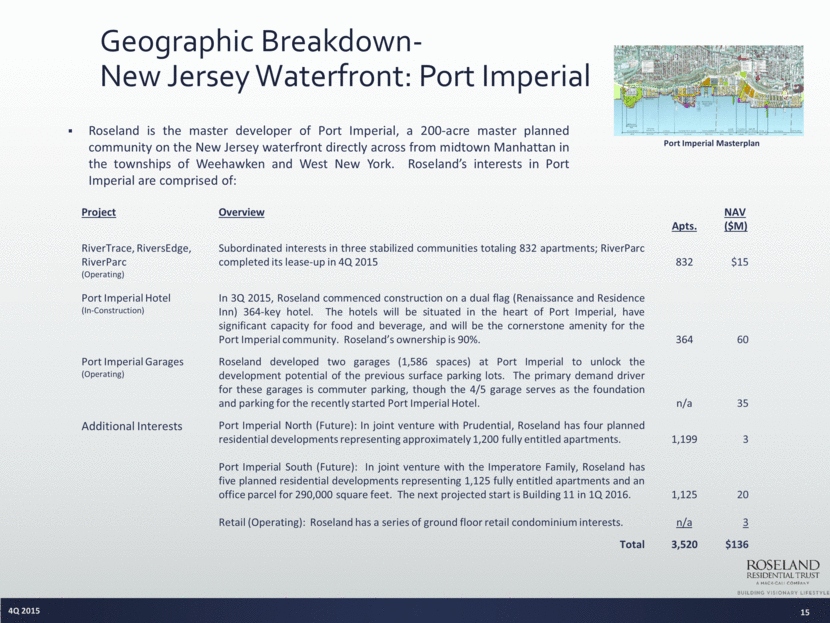830x623 pixels.
Task: Click the "Port Imperial Masterplan" caption
Action: pos(711,143)
